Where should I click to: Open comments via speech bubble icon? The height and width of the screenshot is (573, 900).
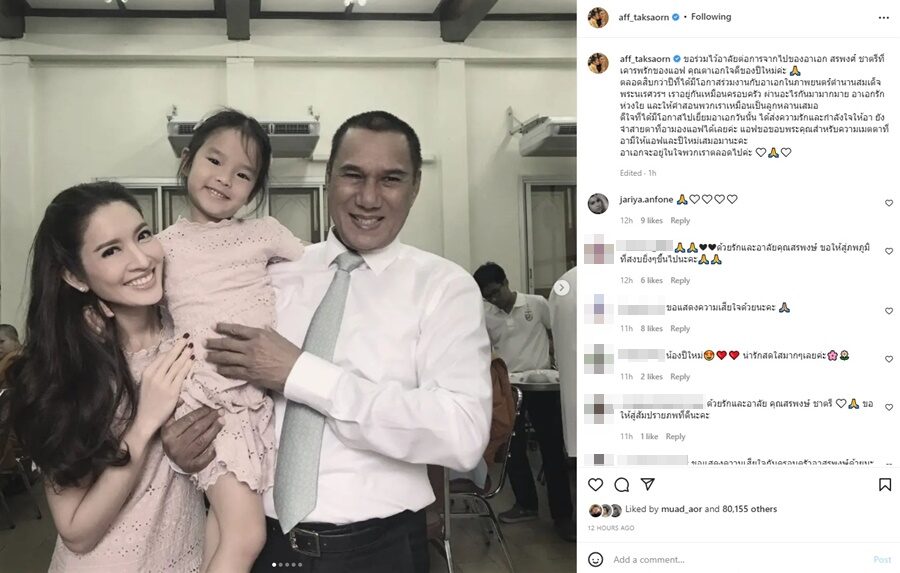(622, 485)
